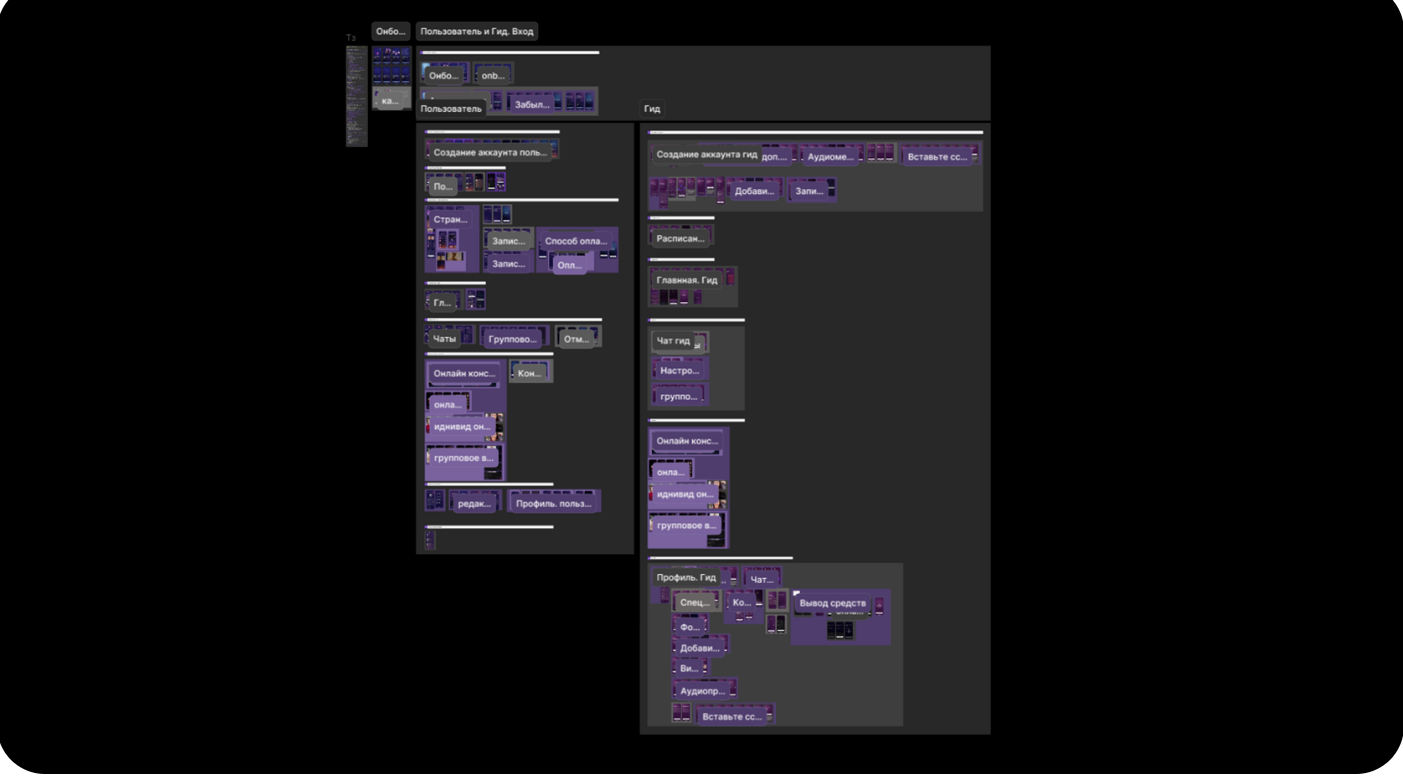Image resolution: width=1403 pixels, height=778 pixels.
Task: Click the "Чаты" section label
Action: pos(444,340)
